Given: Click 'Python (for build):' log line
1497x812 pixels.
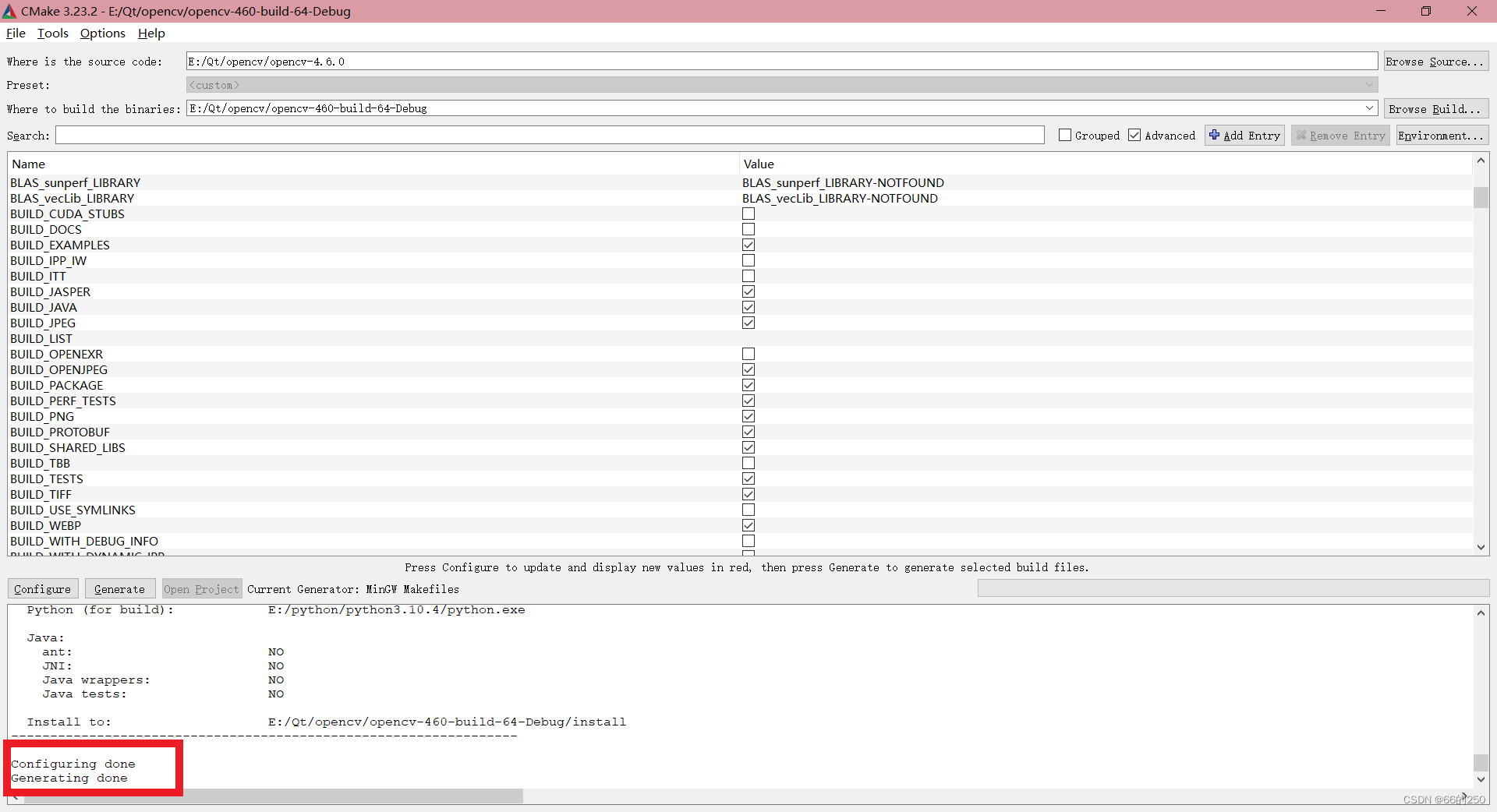Looking at the screenshot, I should click(276, 609).
